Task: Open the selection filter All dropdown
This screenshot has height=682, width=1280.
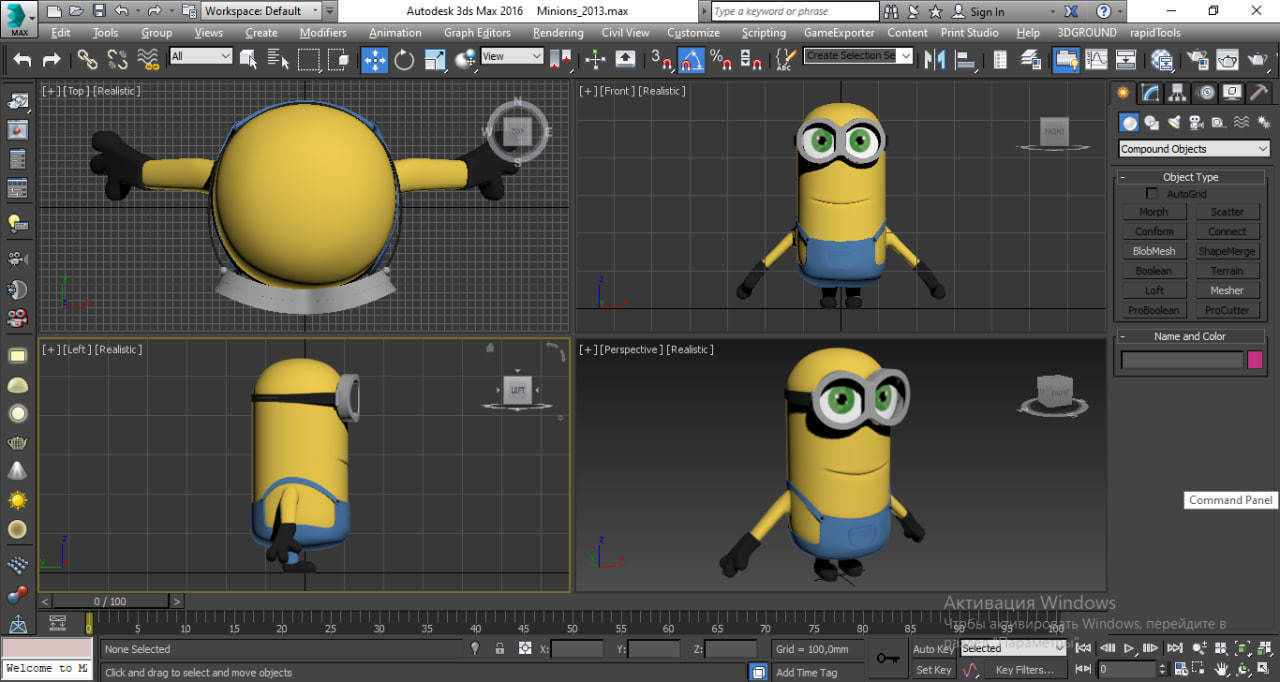Action: tap(201, 56)
